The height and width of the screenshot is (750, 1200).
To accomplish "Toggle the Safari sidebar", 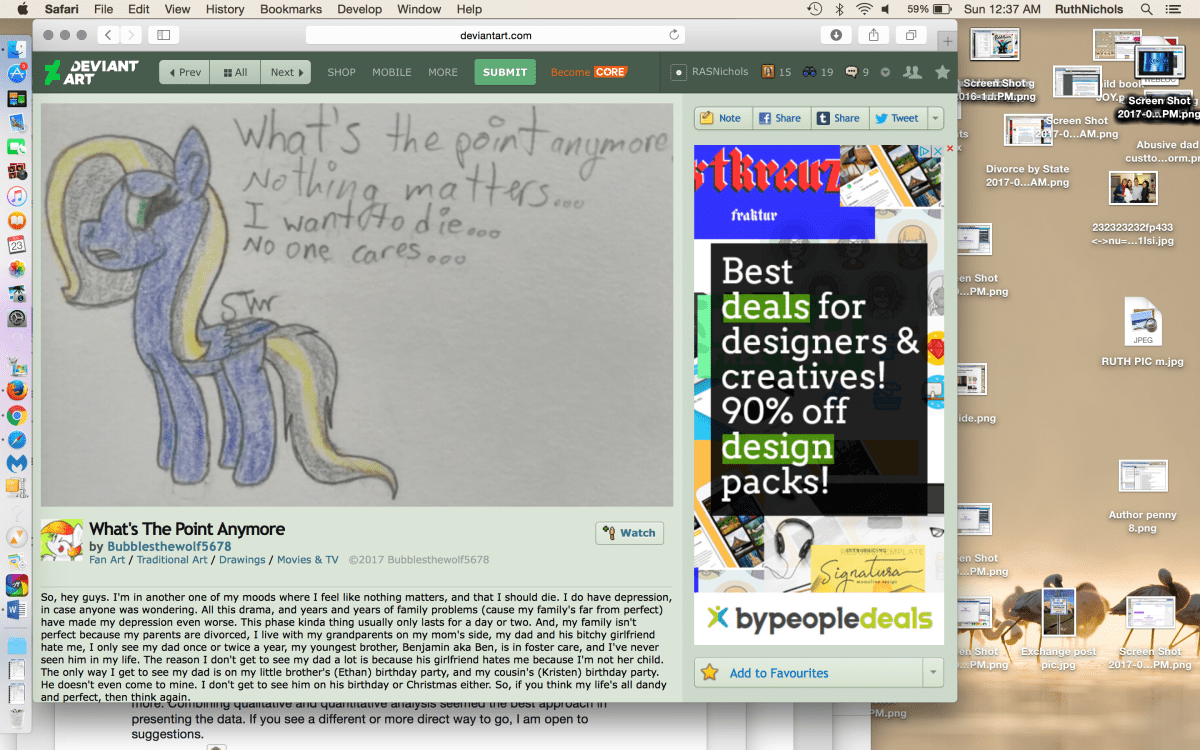I will tap(163, 35).
